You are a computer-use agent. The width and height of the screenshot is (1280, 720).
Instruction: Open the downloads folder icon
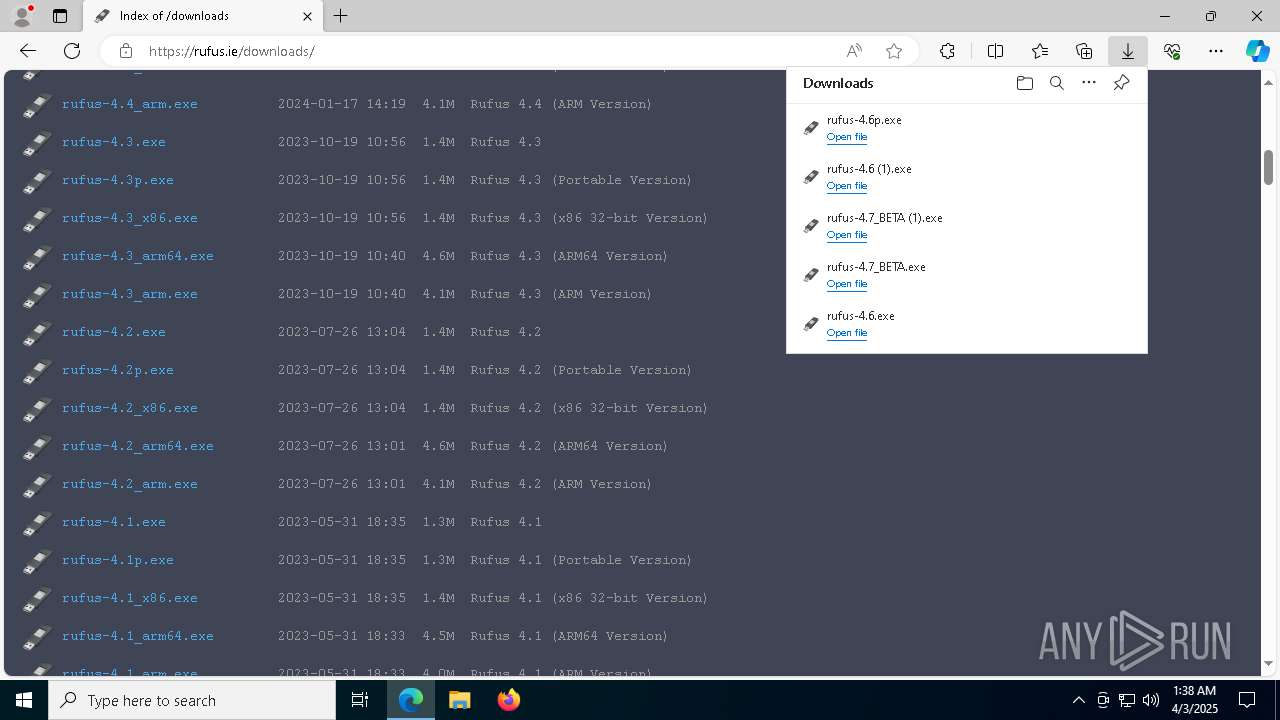tap(1024, 83)
